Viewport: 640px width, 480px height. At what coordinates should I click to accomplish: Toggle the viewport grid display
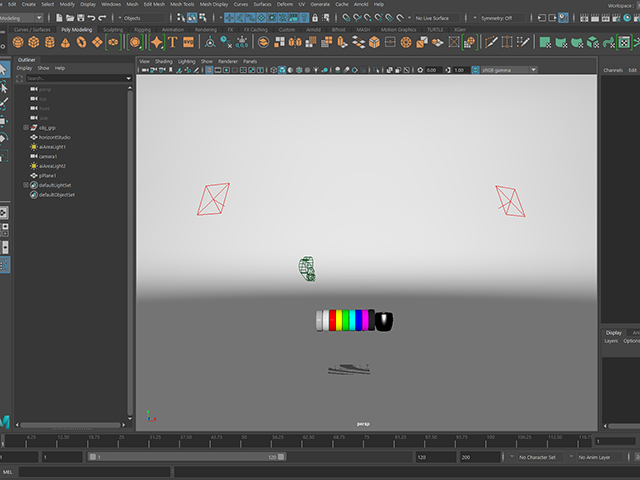click(x=209, y=70)
